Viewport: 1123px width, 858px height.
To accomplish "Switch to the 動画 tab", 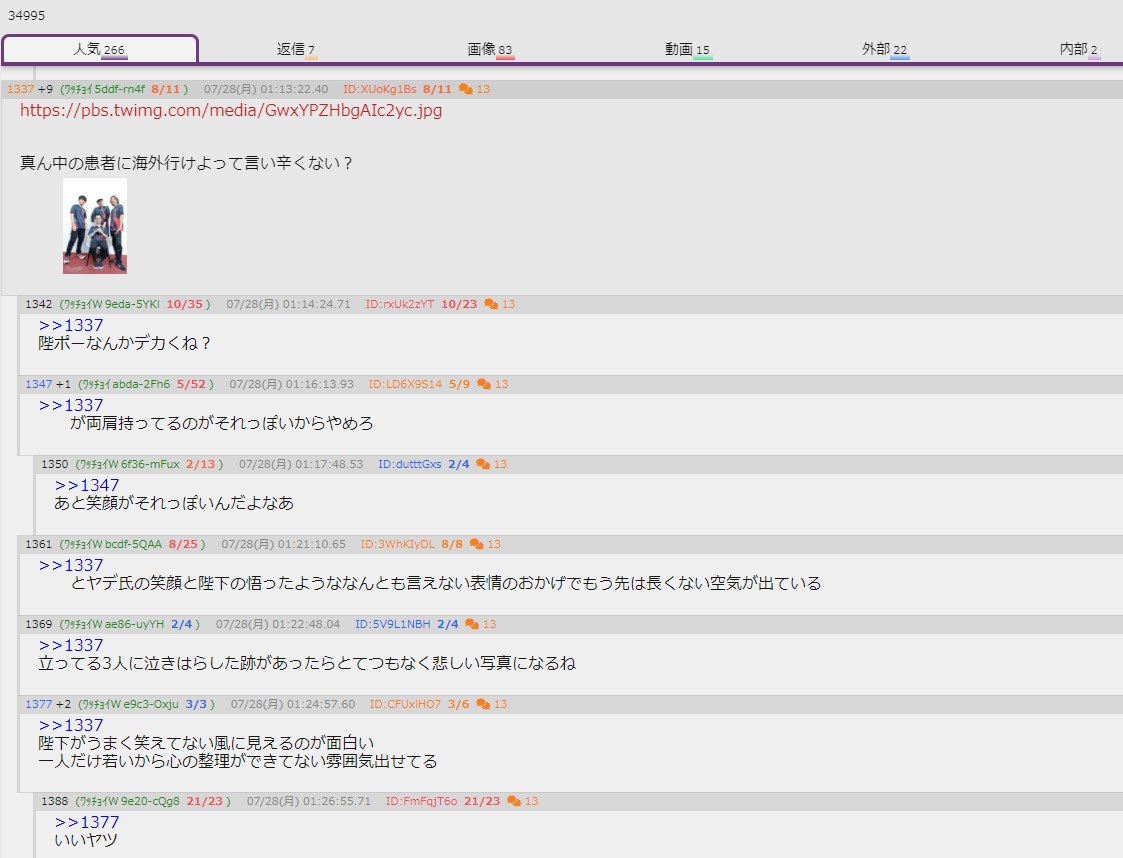I will [x=688, y=49].
